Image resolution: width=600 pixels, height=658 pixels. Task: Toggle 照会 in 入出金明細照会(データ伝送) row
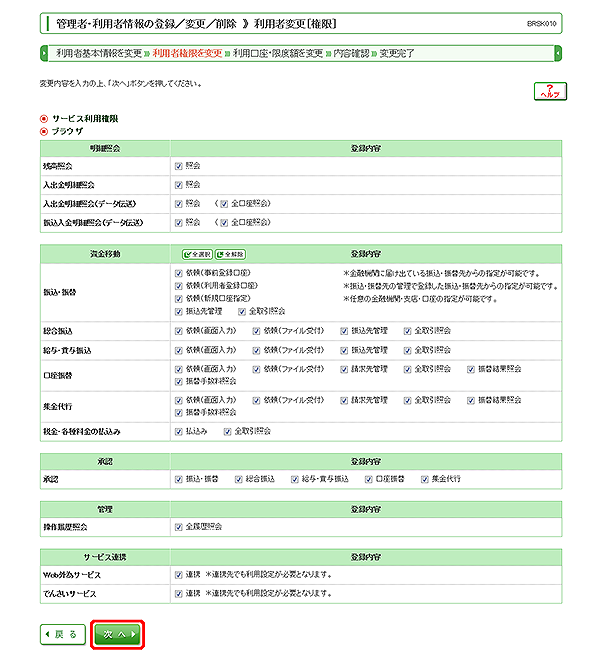(178, 204)
